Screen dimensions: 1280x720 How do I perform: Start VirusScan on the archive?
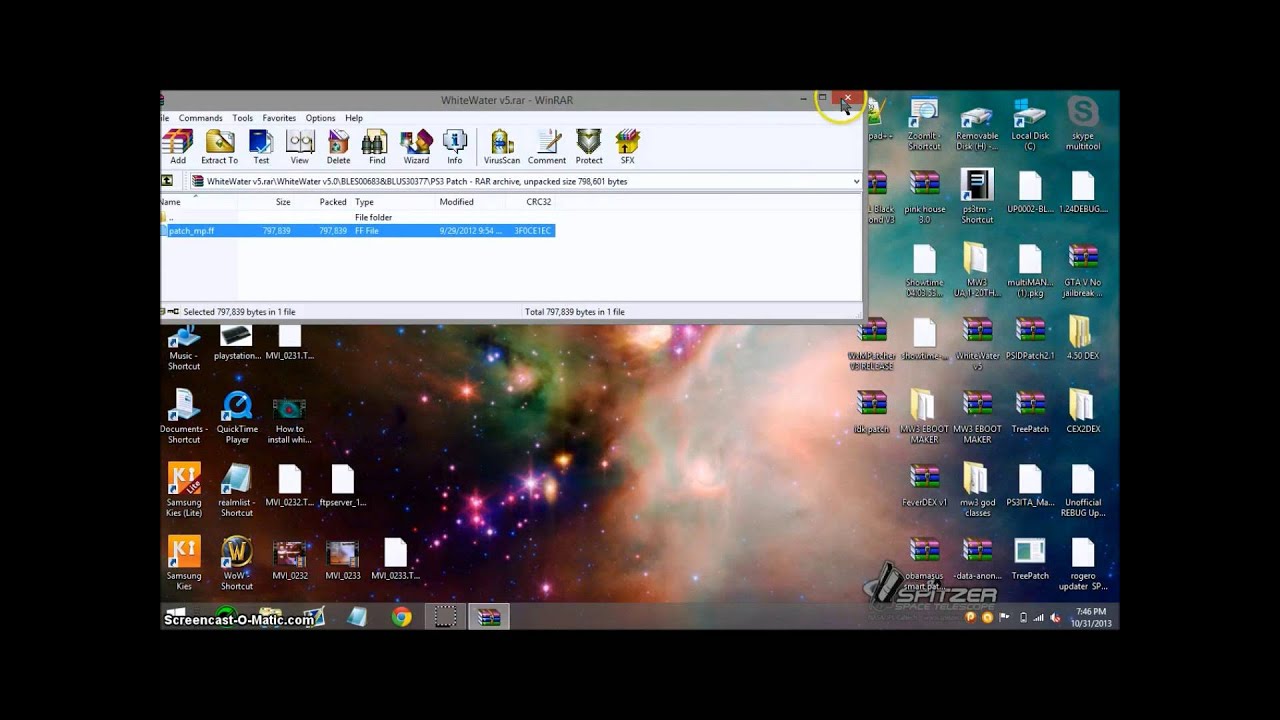pyautogui.click(x=502, y=147)
